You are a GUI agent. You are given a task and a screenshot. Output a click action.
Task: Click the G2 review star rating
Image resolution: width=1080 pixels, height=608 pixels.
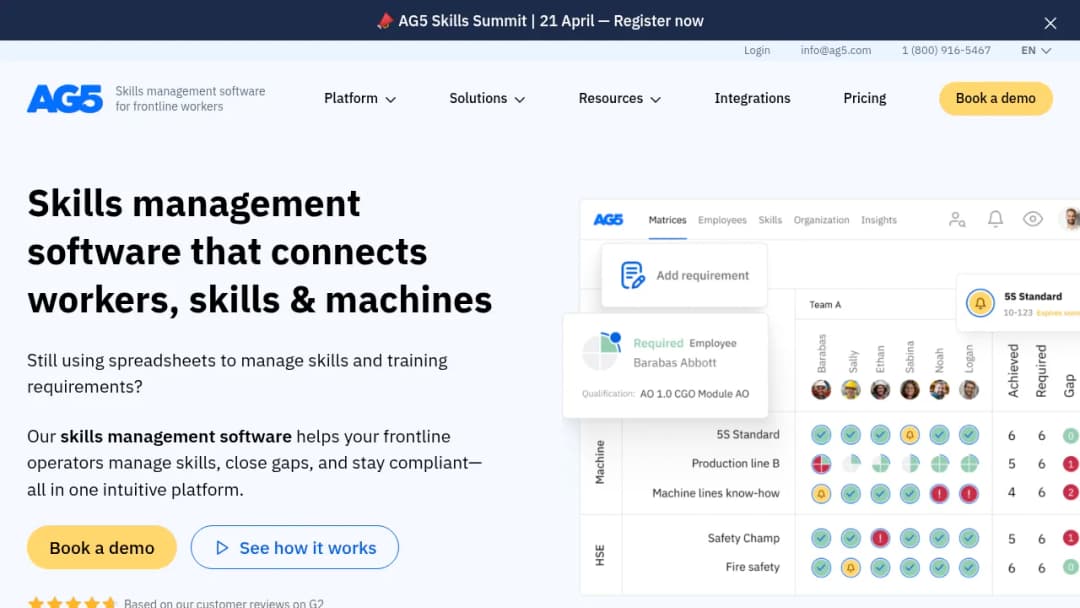coord(72,603)
